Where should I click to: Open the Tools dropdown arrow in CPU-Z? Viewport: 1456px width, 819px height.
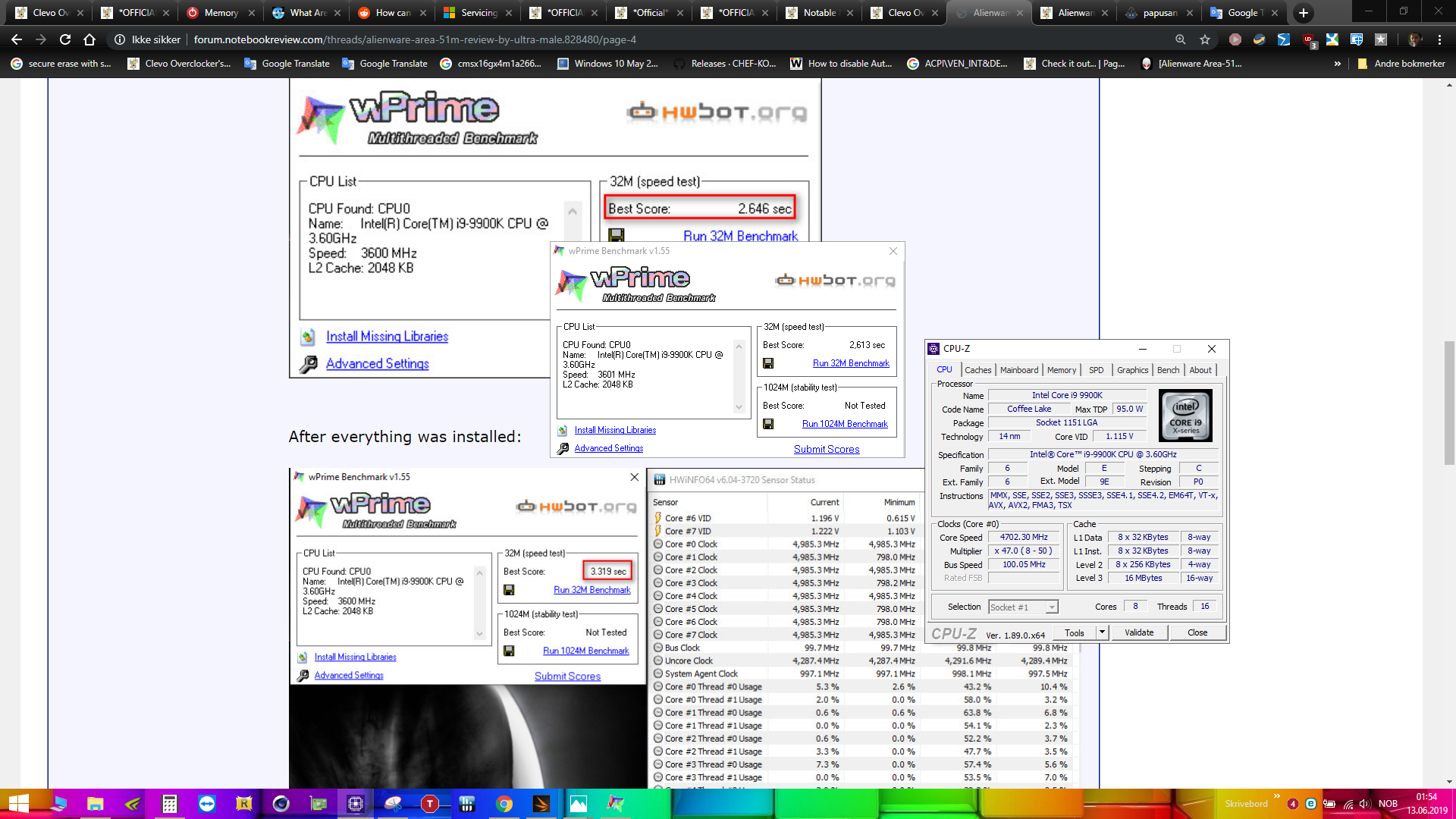1102,632
